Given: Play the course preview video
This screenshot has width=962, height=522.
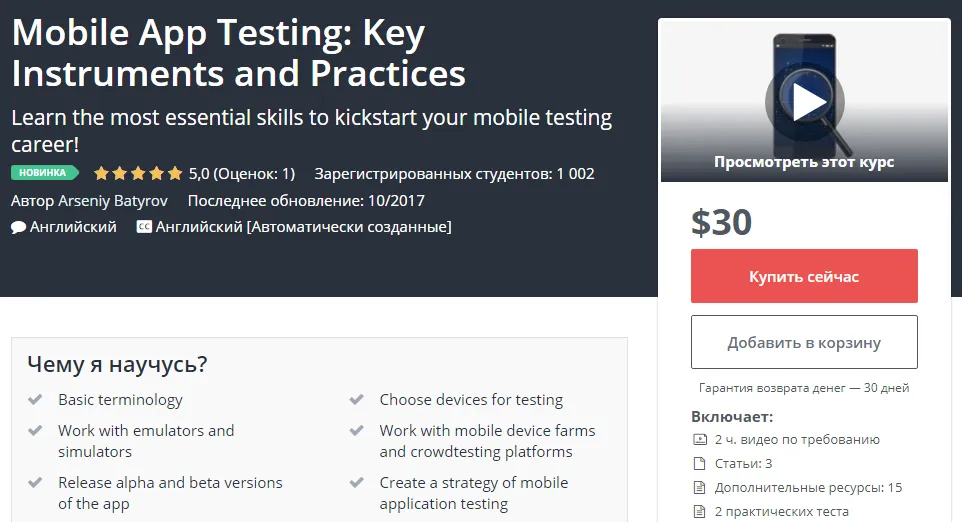Looking at the screenshot, I should point(804,100).
